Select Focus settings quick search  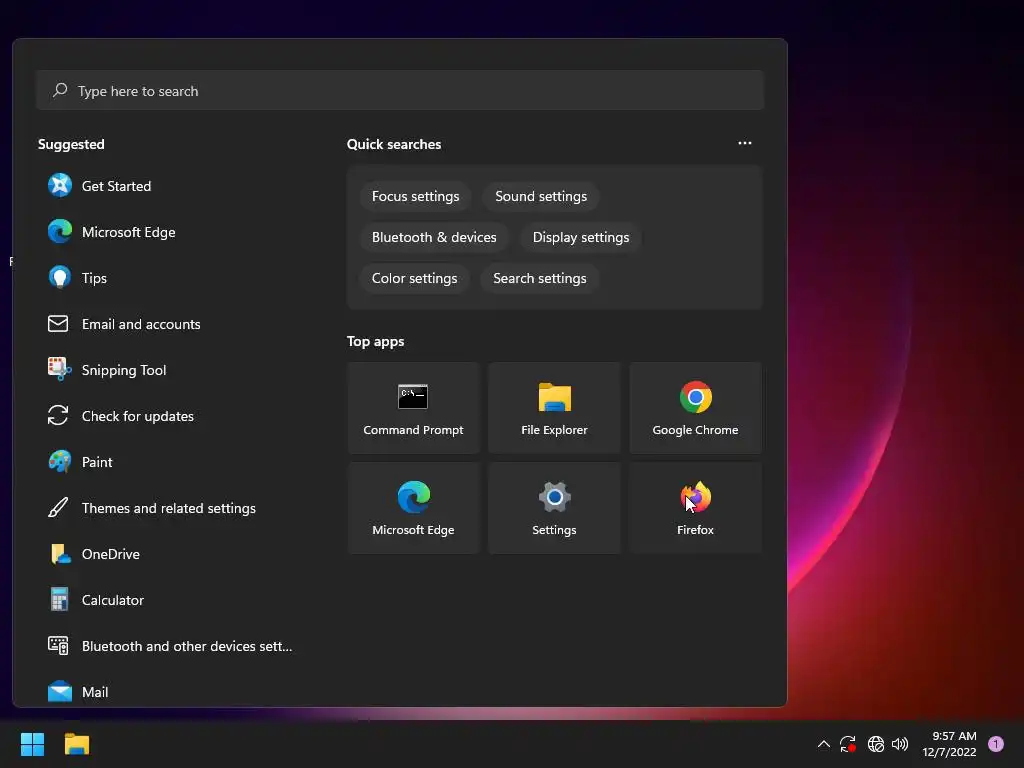pos(415,197)
